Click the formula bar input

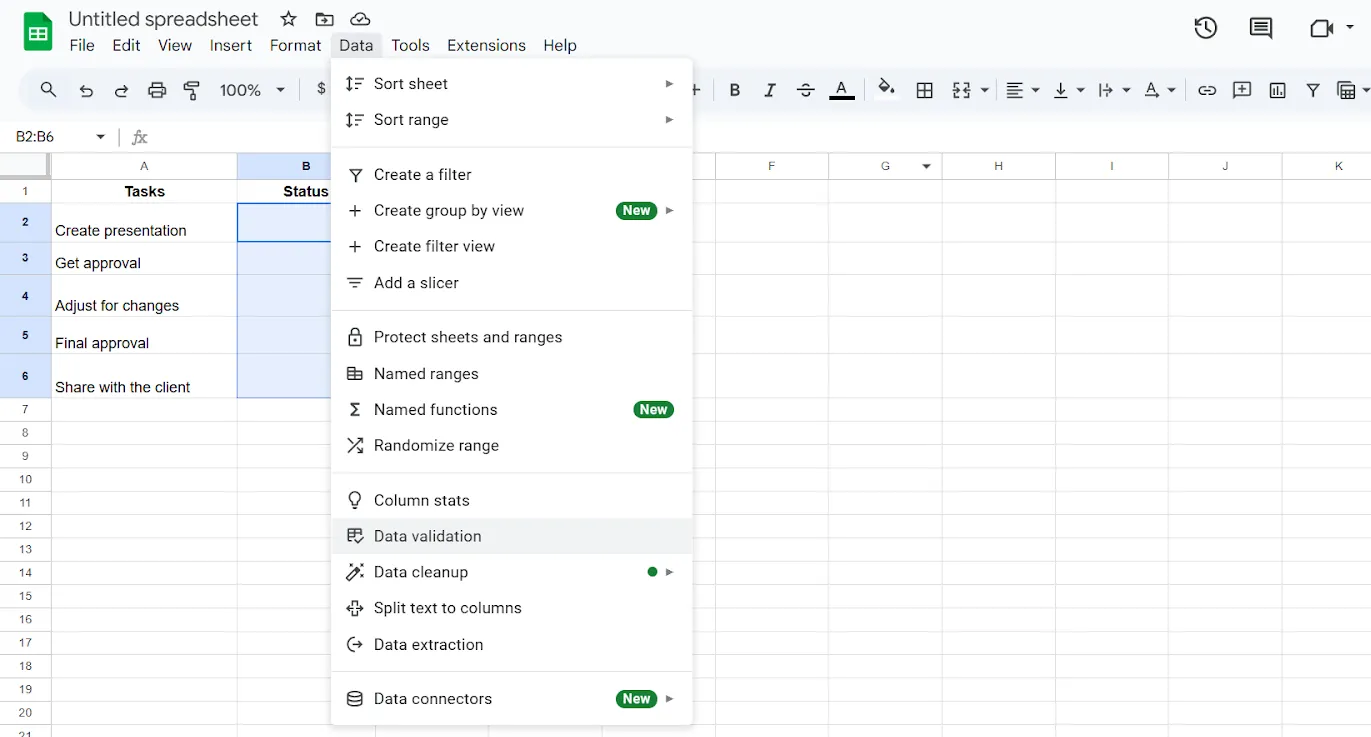pyautogui.click(x=760, y=137)
